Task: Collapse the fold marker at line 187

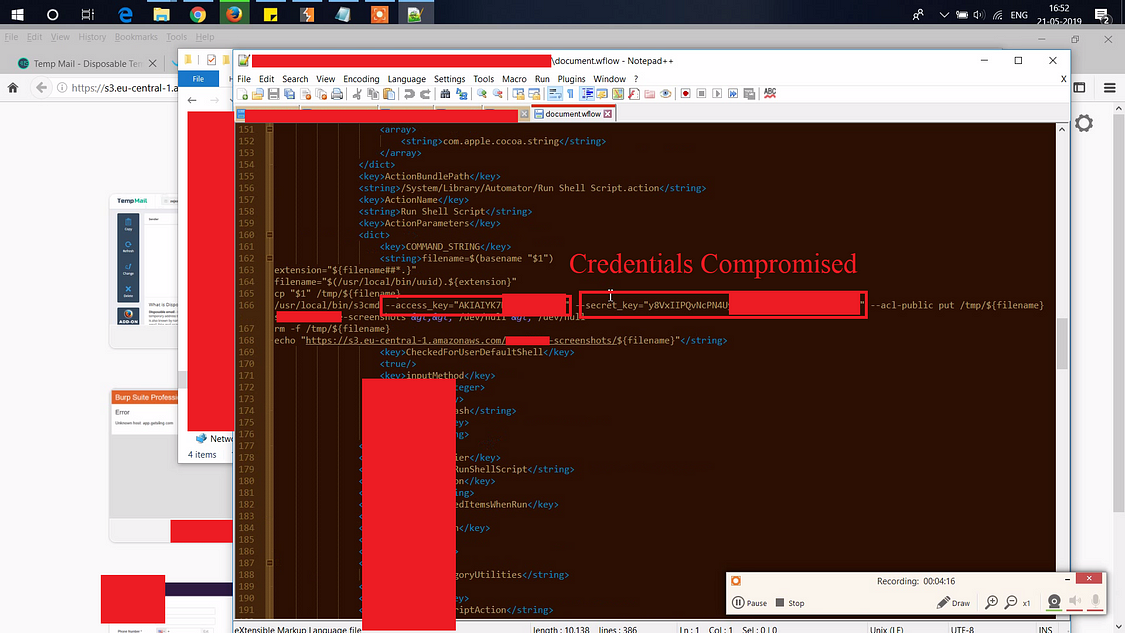Action: point(269,563)
